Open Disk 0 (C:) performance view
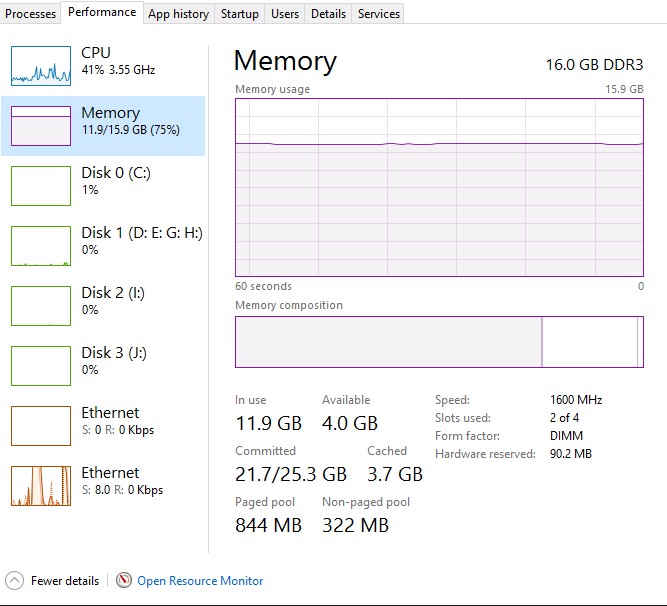Image resolution: width=667 pixels, height=606 pixels. click(x=41, y=185)
